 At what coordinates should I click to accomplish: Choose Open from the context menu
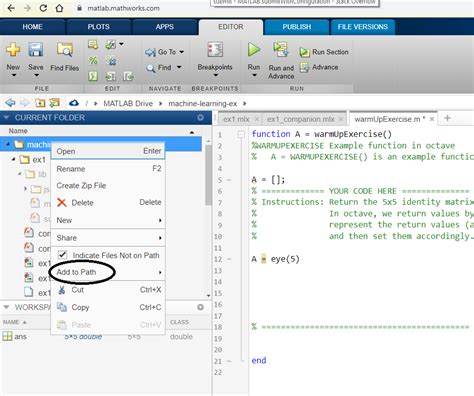tap(108, 151)
